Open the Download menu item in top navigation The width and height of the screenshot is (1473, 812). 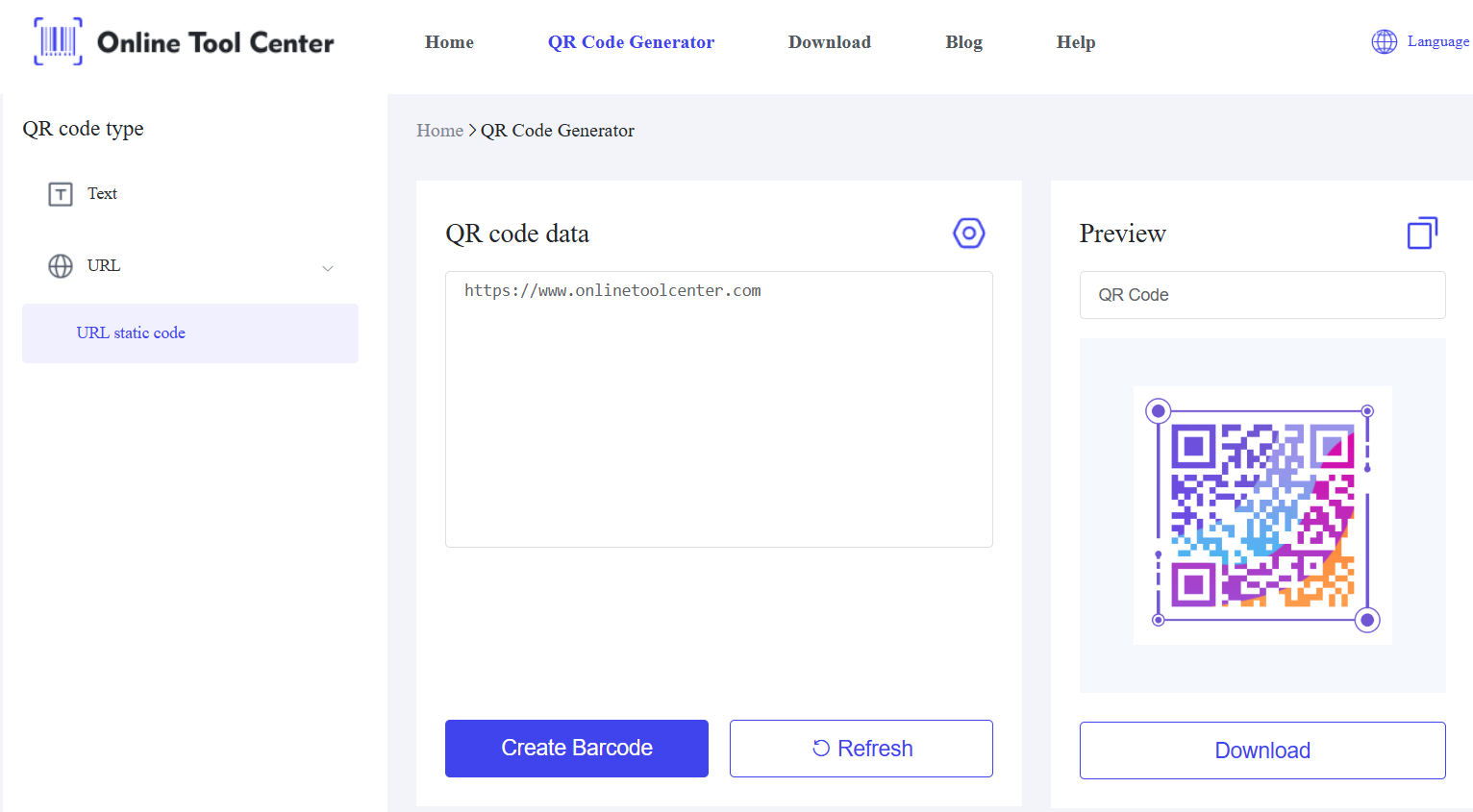830,42
